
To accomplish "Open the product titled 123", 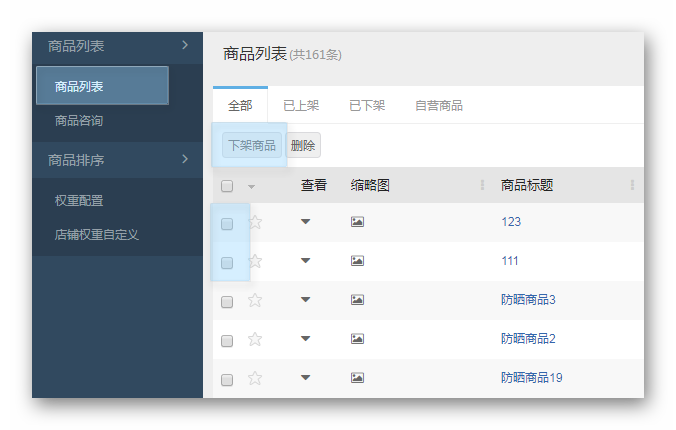I will point(511,222).
